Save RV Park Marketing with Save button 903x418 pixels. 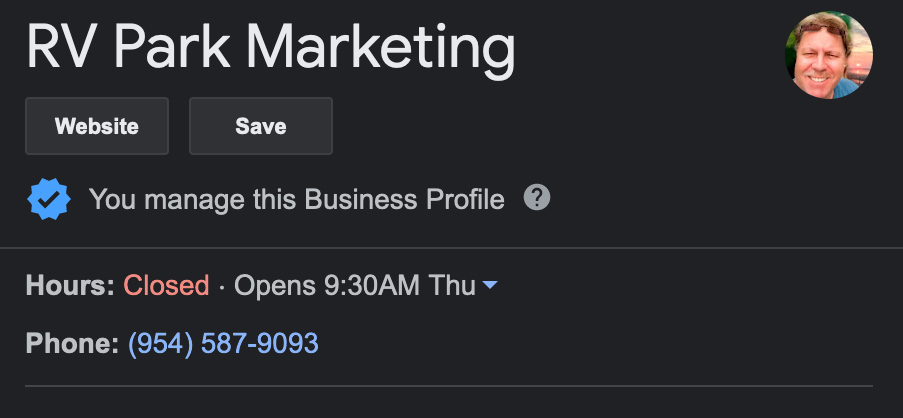[261, 126]
